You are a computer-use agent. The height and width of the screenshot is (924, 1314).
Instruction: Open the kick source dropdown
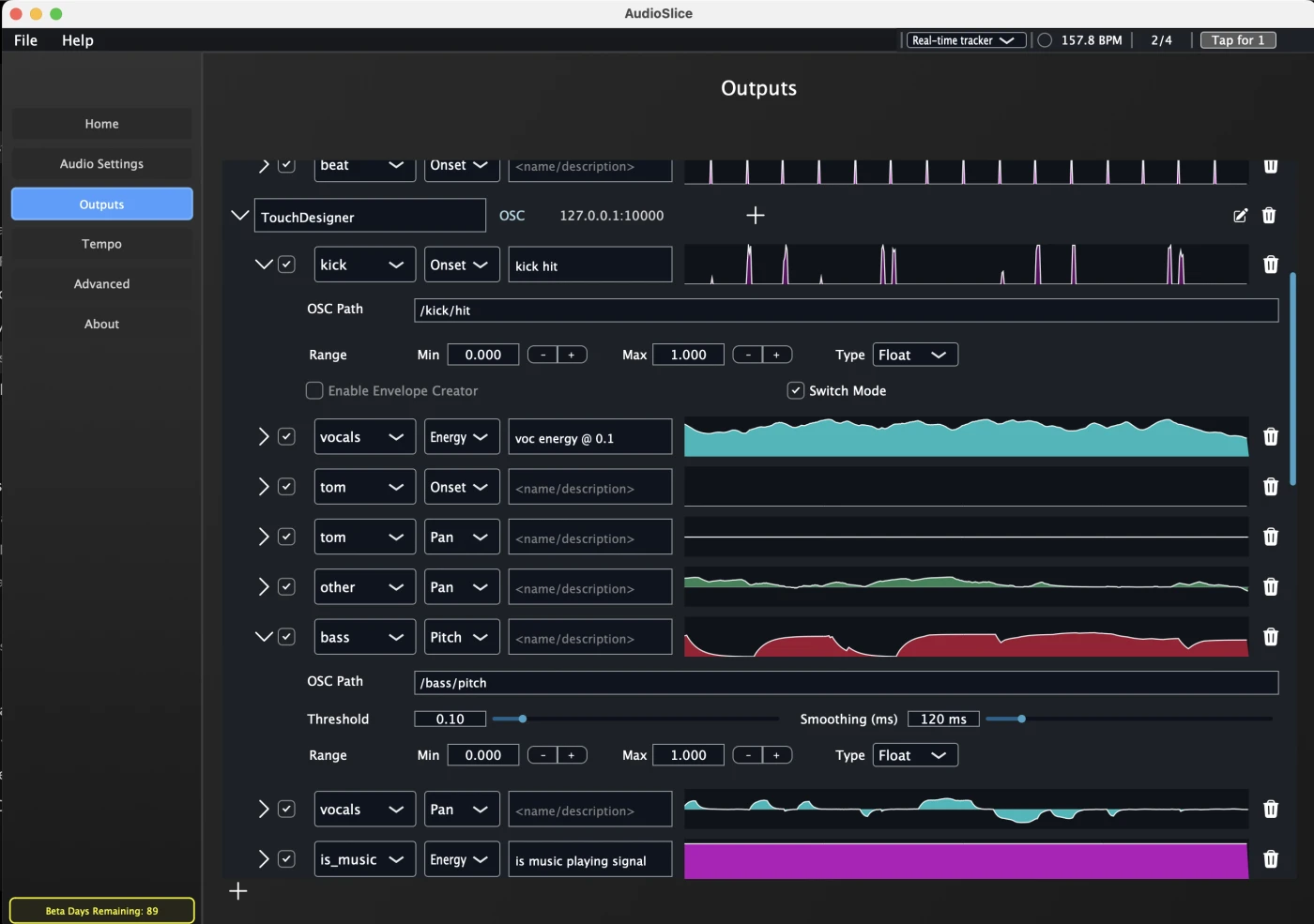[365, 265]
